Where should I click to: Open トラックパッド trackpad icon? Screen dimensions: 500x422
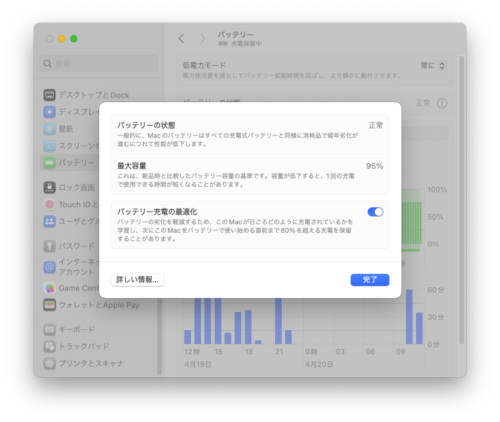50,346
